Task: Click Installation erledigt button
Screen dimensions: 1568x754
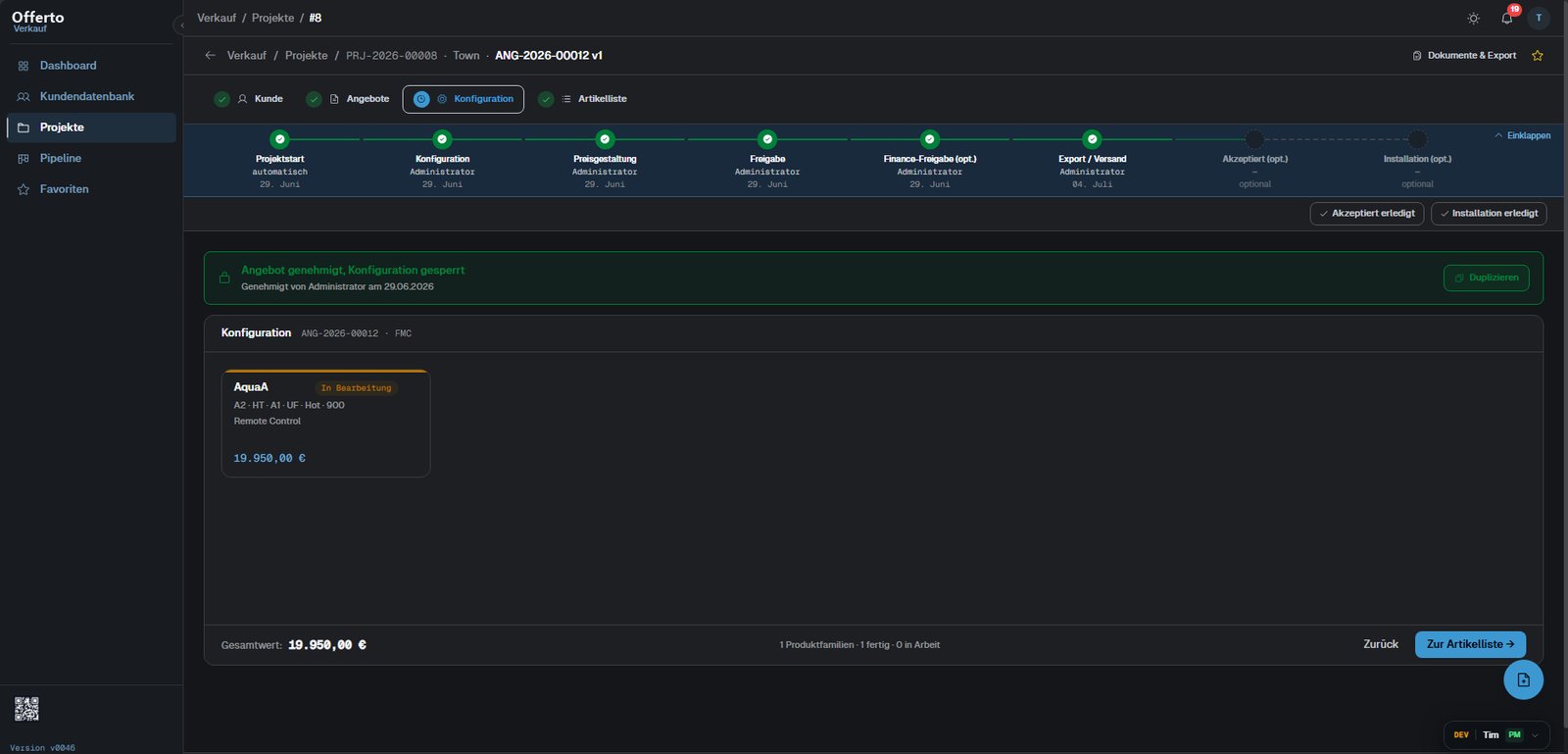Action: [1489, 214]
